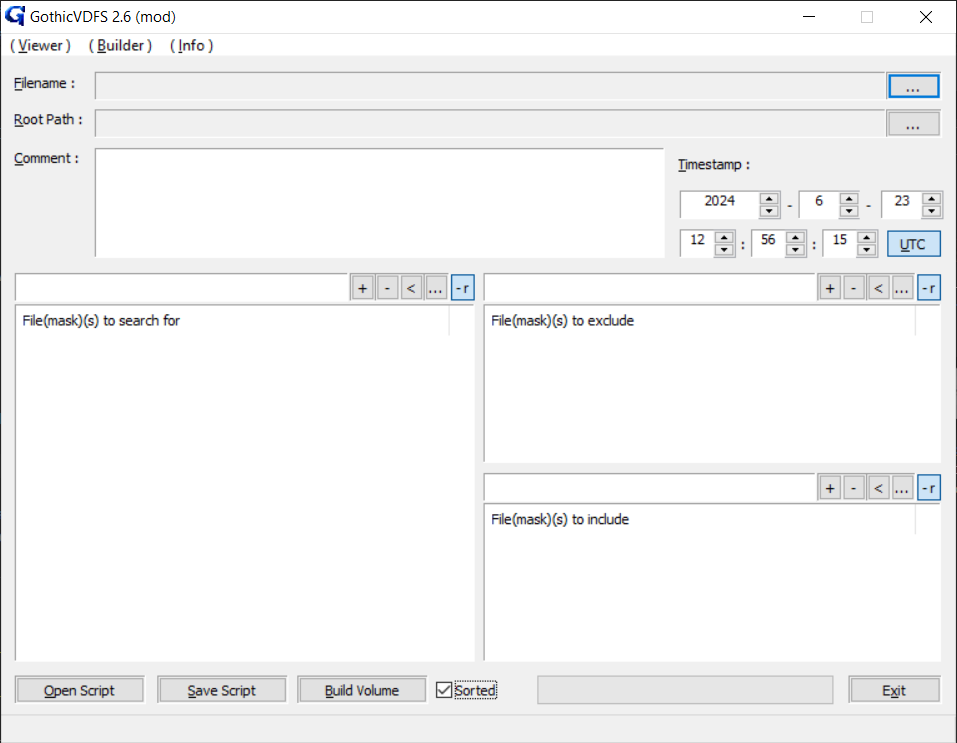Add a mask to the search-for list
957x743 pixels.
(x=363, y=288)
